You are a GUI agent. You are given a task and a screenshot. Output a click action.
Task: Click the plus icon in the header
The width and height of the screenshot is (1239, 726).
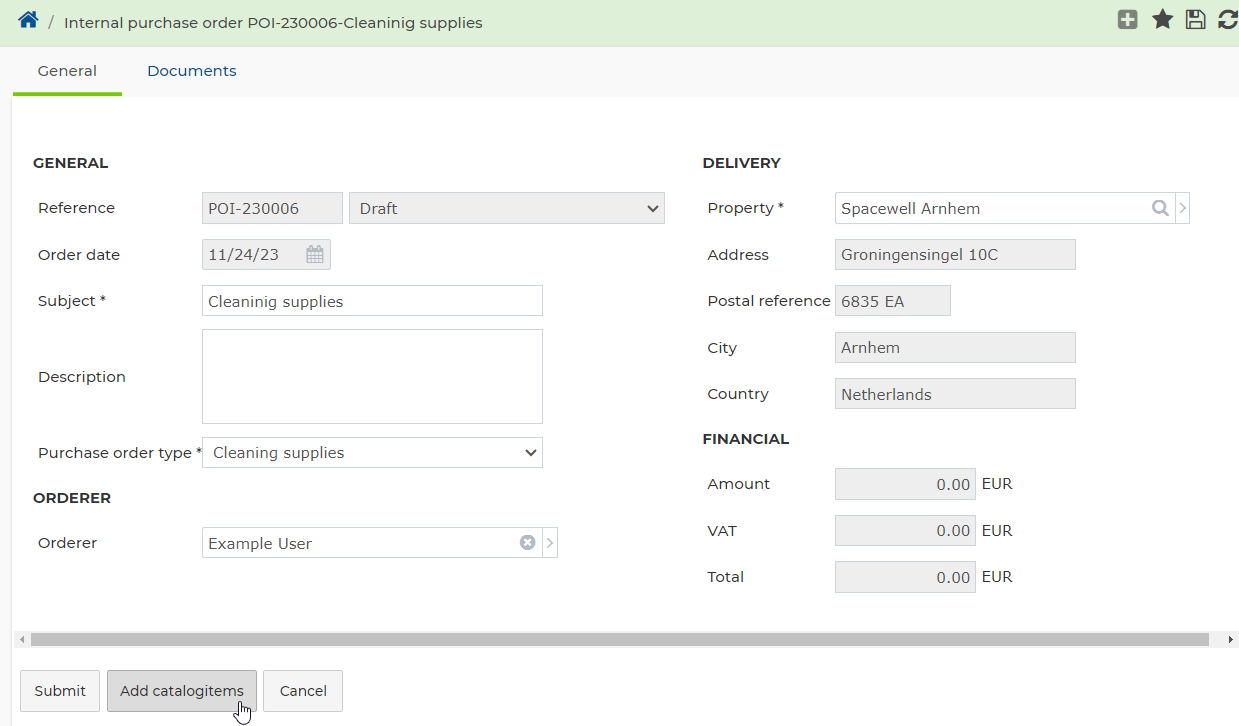click(1128, 19)
